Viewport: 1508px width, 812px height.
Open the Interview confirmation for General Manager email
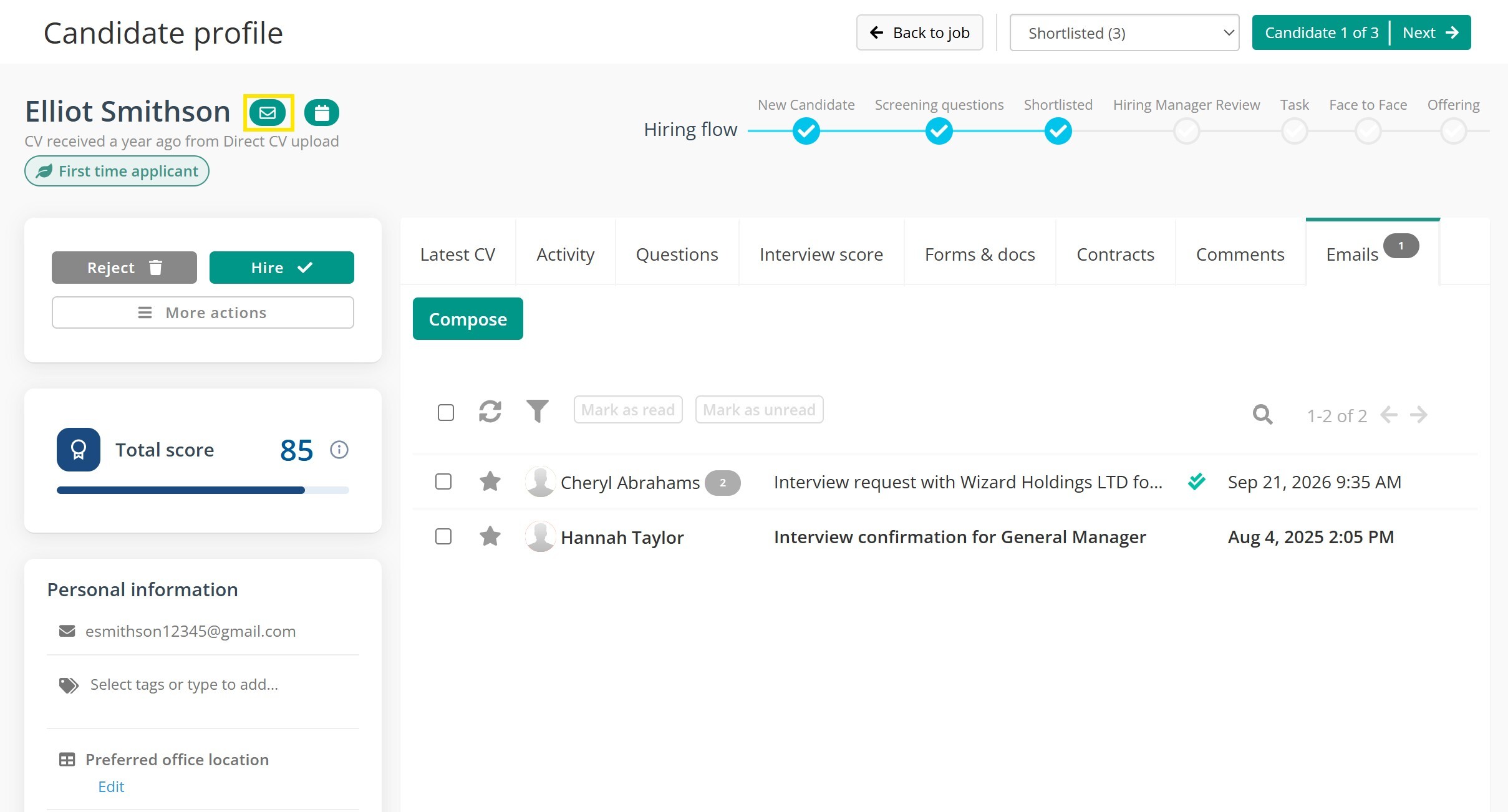coord(960,537)
